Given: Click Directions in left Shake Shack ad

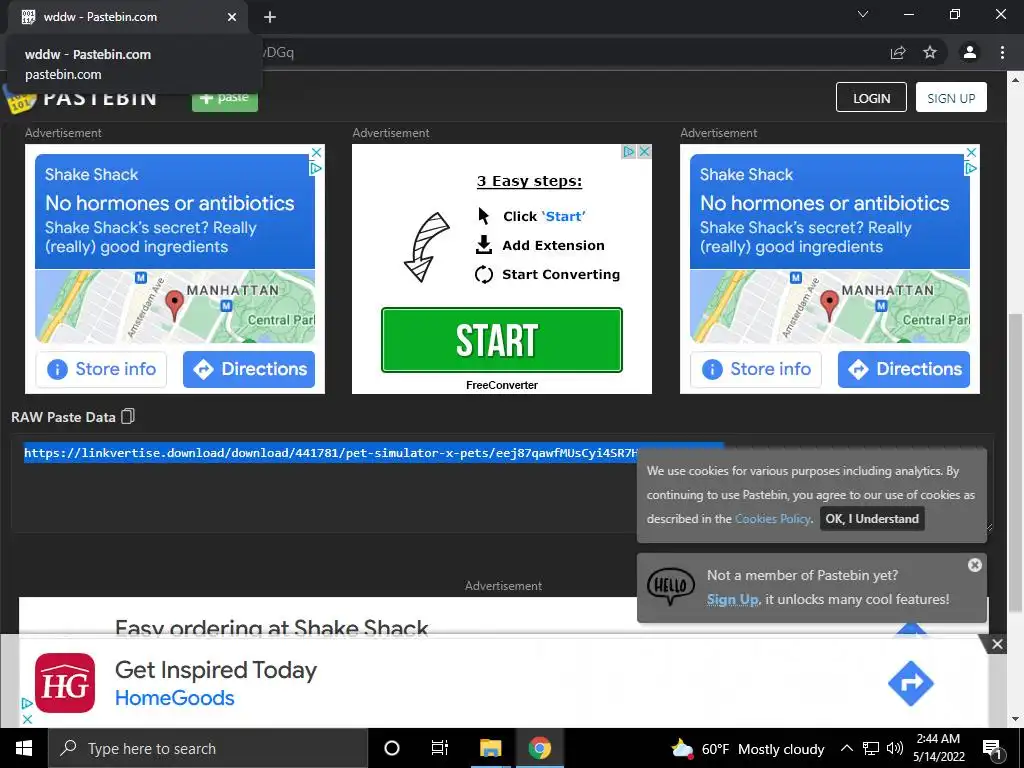Looking at the screenshot, I should pos(249,370).
